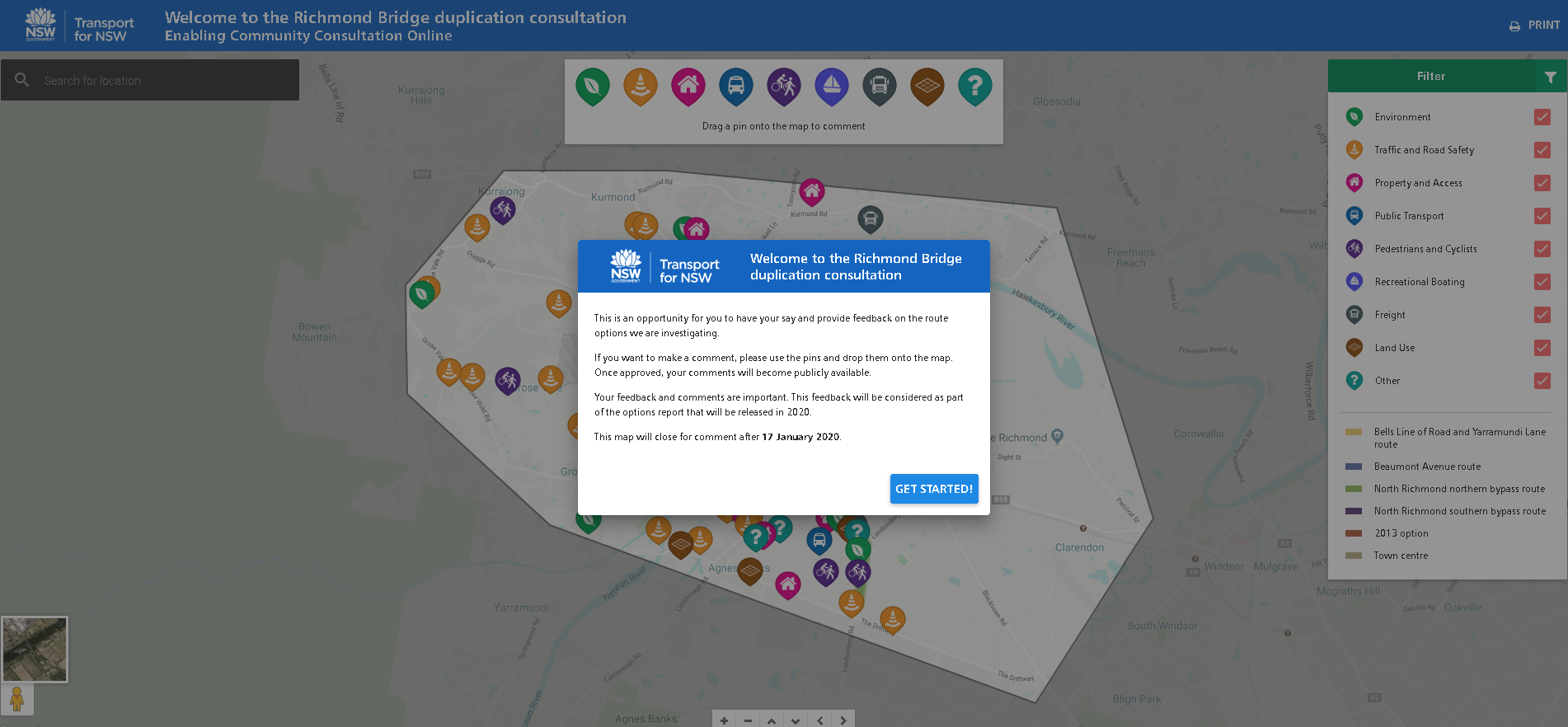The width and height of the screenshot is (1568, 727).
Task: Select the Recreational Boating sailboat pin
Action: click(832, 87)
